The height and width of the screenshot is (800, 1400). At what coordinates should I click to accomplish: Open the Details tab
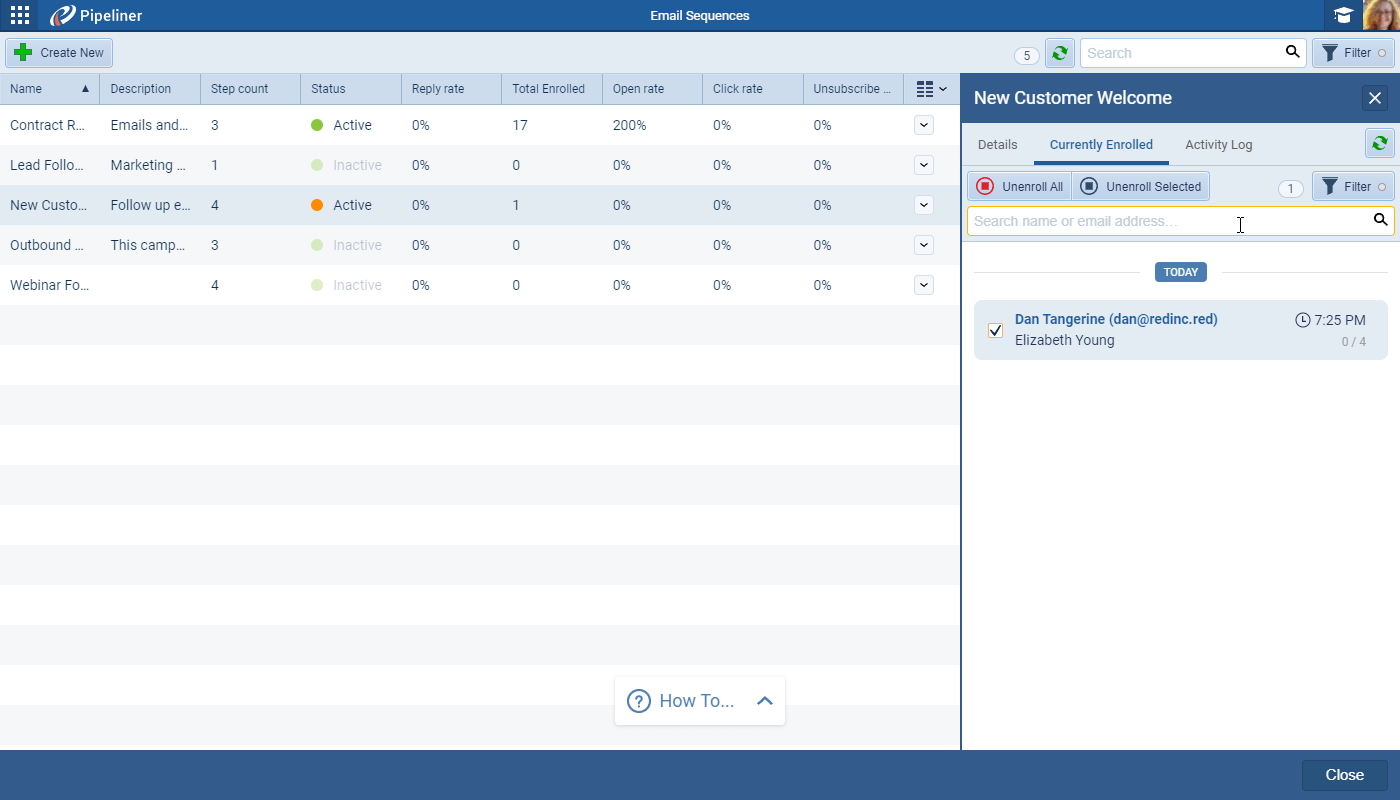(997, 144)
